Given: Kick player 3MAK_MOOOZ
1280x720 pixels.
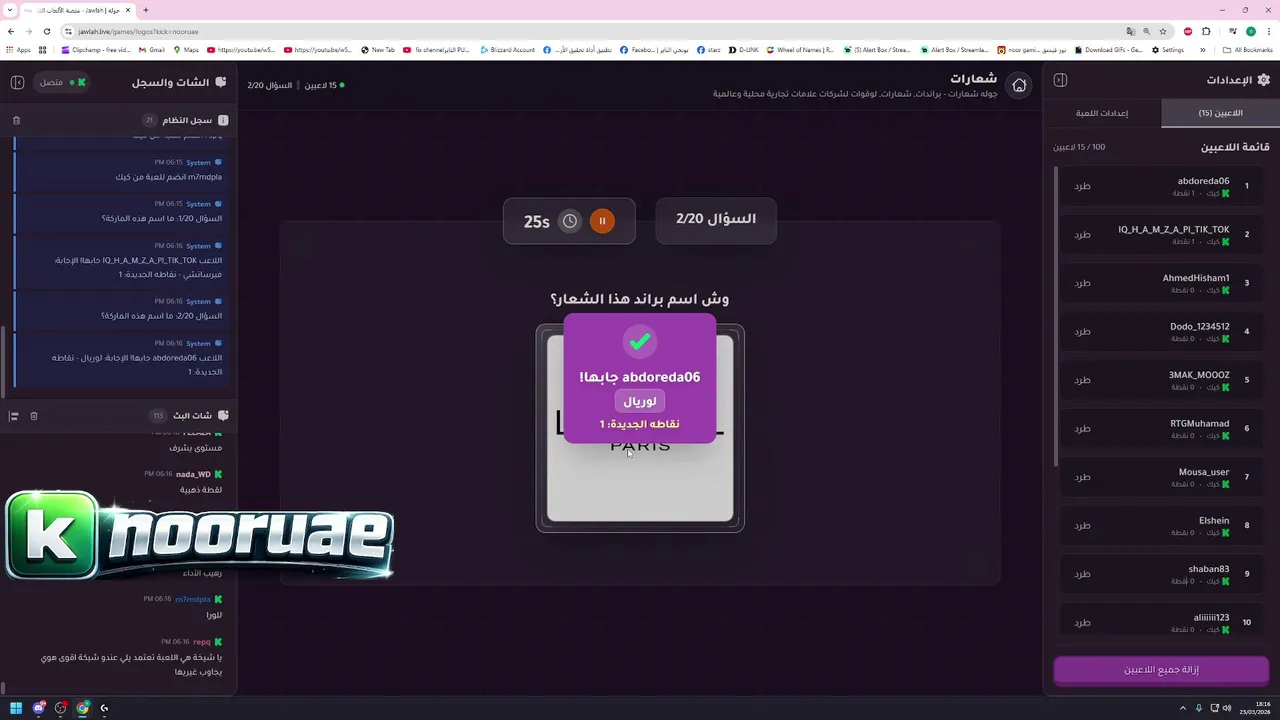Looking at the screenshot, I should tap(1082, 380).
